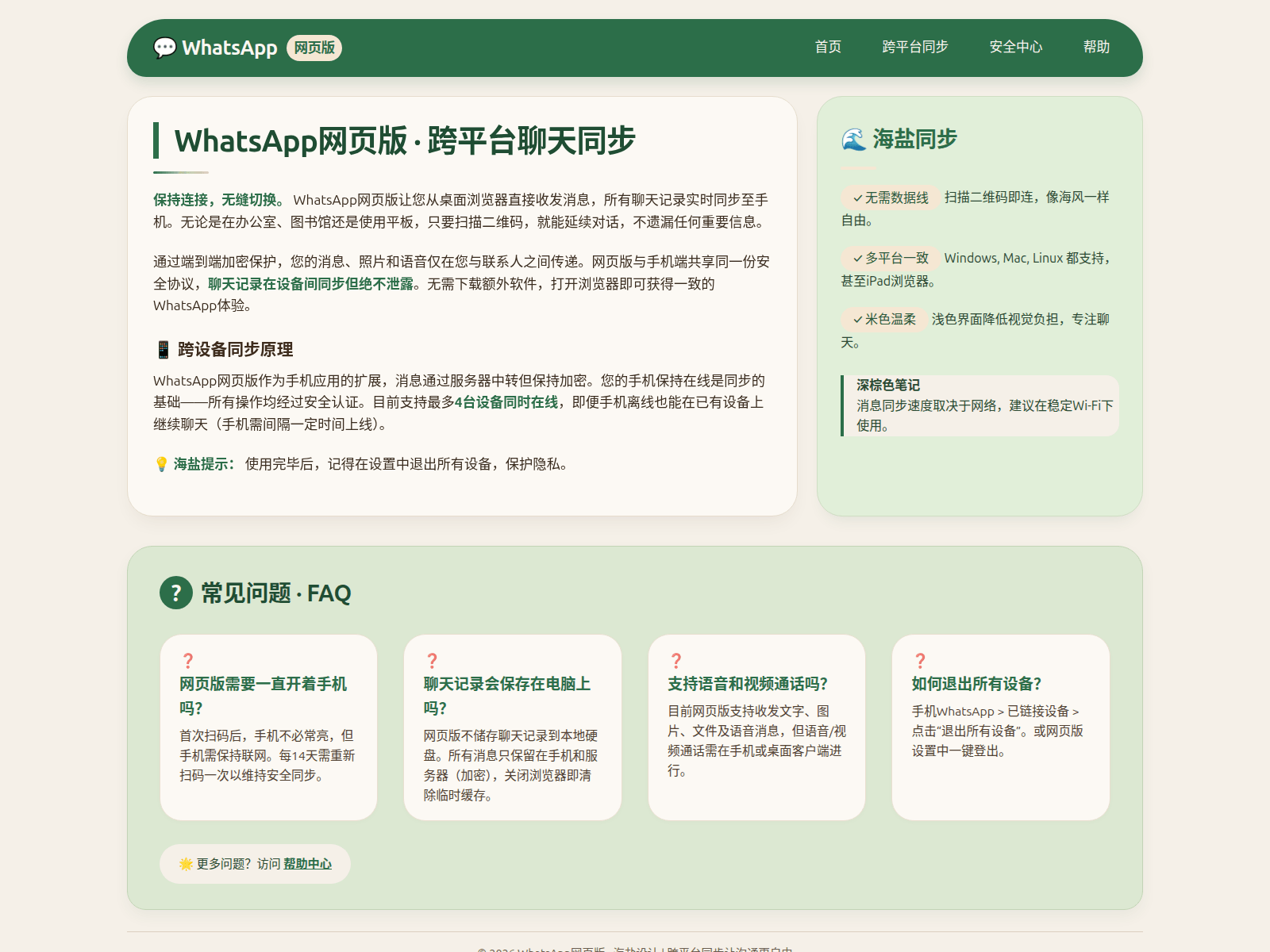Click highlighted text 聊天记录在设备间同步但绝不泄露
This screenshot has height=952, width=1270.
(310, 284)
